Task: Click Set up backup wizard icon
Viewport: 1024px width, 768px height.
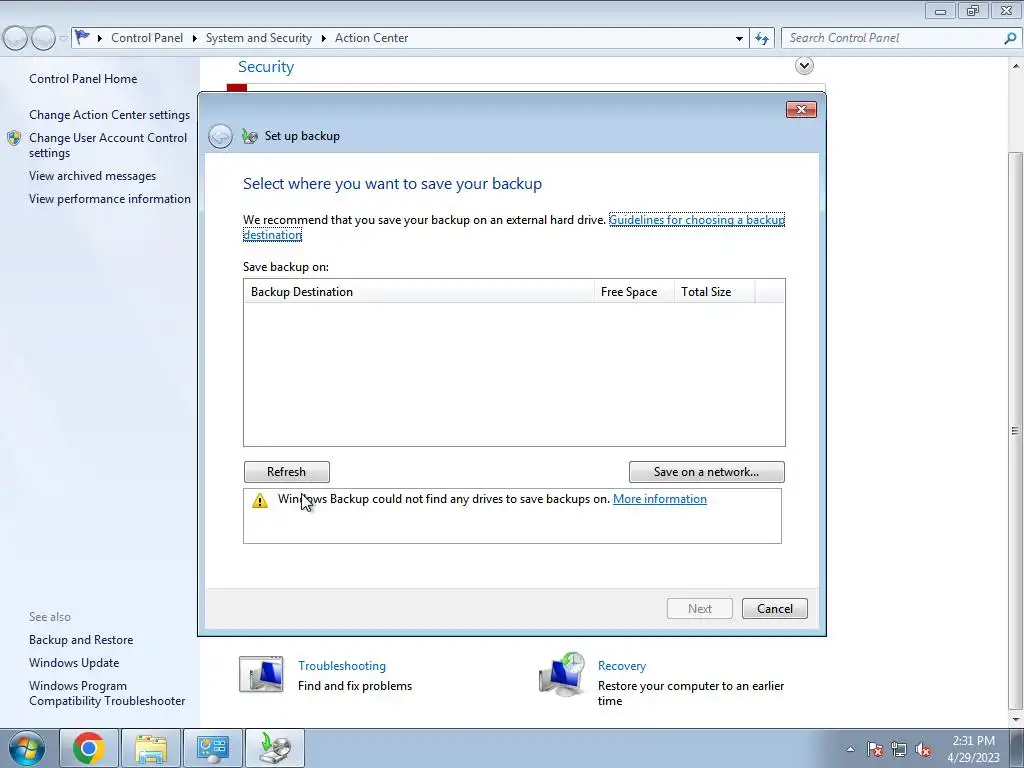Action: tap(249, 136)
